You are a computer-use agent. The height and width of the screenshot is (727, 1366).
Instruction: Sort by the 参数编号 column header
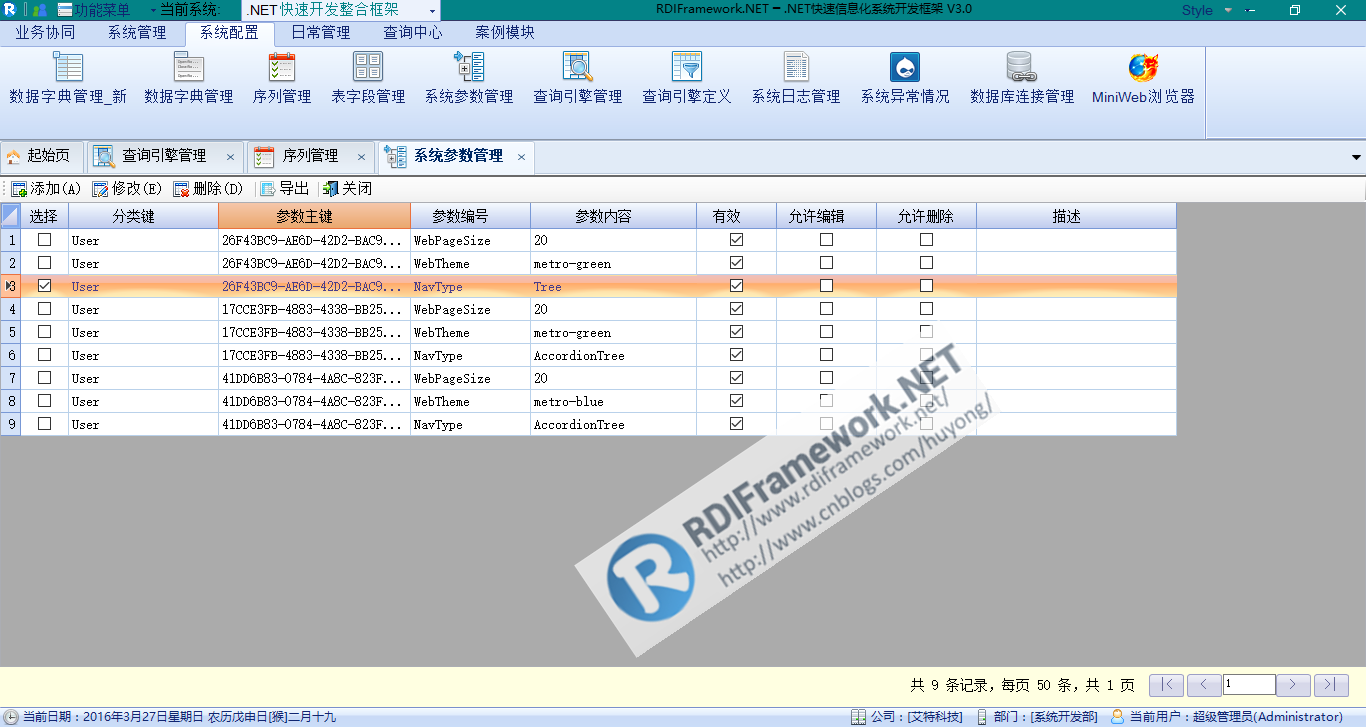click(x=470, y=216)
